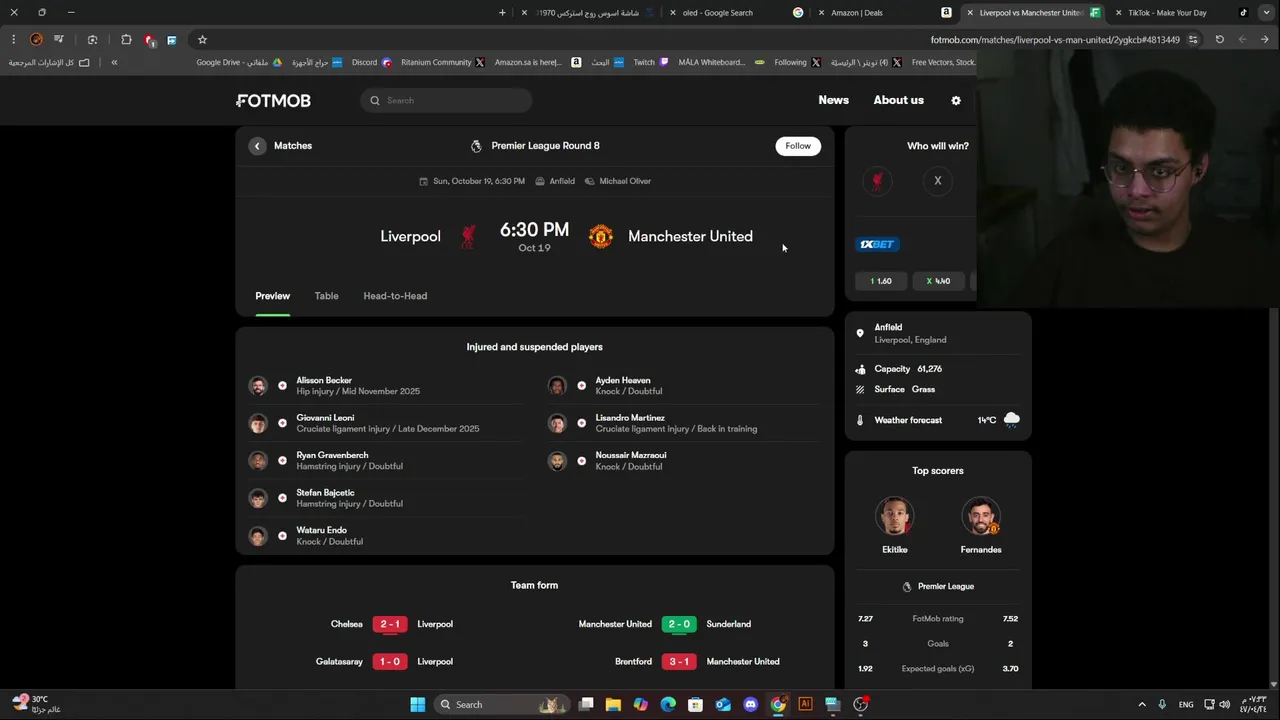
Task: Click the Manchester United crest in header
Action: coord(601,236)
